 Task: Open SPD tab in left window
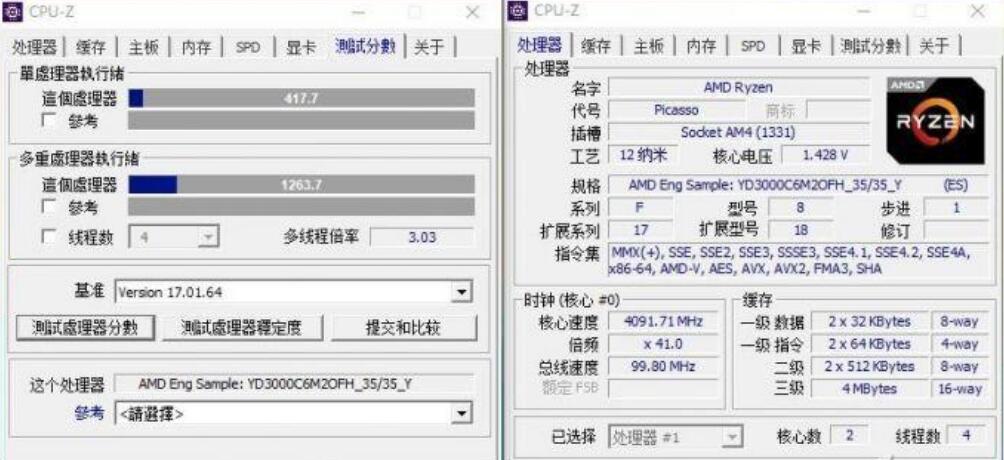(248, 47)
